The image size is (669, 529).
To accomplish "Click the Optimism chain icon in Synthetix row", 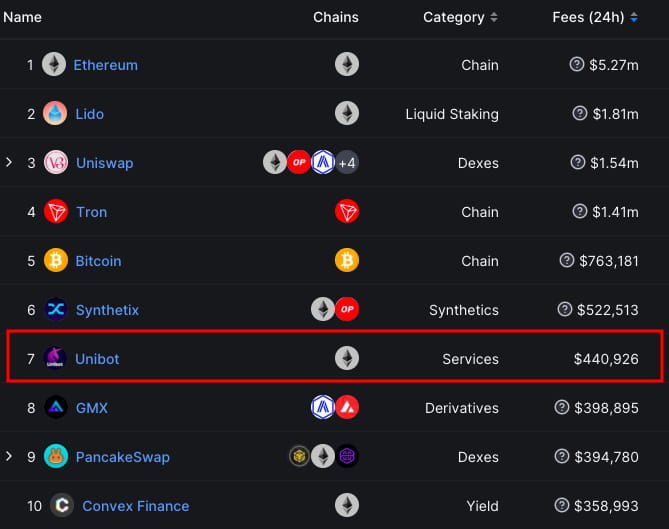I will point(347,310).
